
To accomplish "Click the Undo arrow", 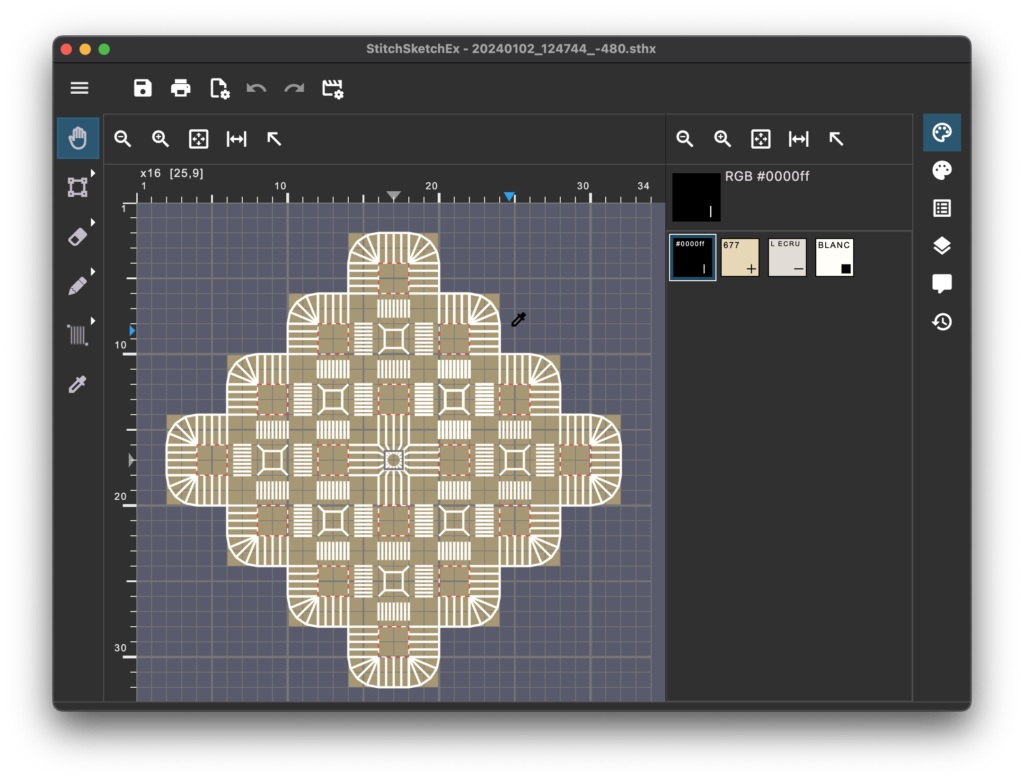I will click(x=257, y=88).
